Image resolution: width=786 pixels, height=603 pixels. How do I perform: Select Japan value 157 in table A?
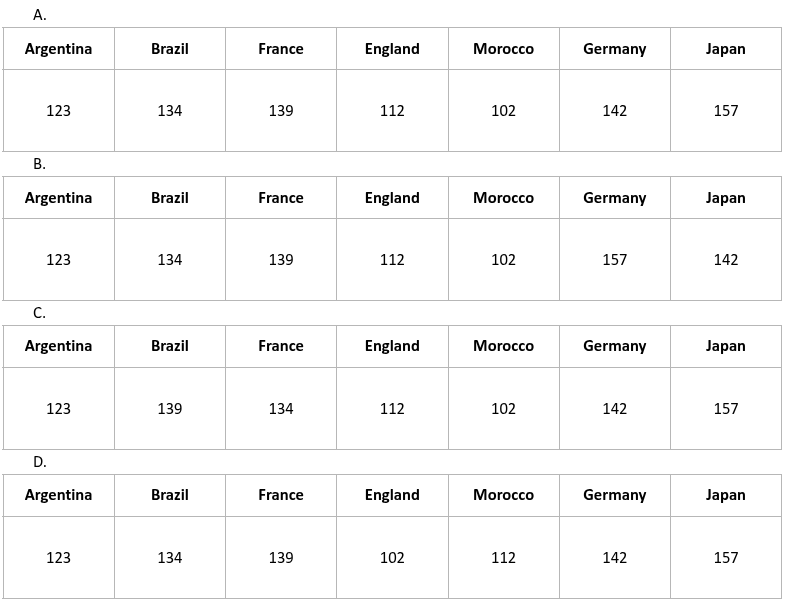[x=725, y=111]
